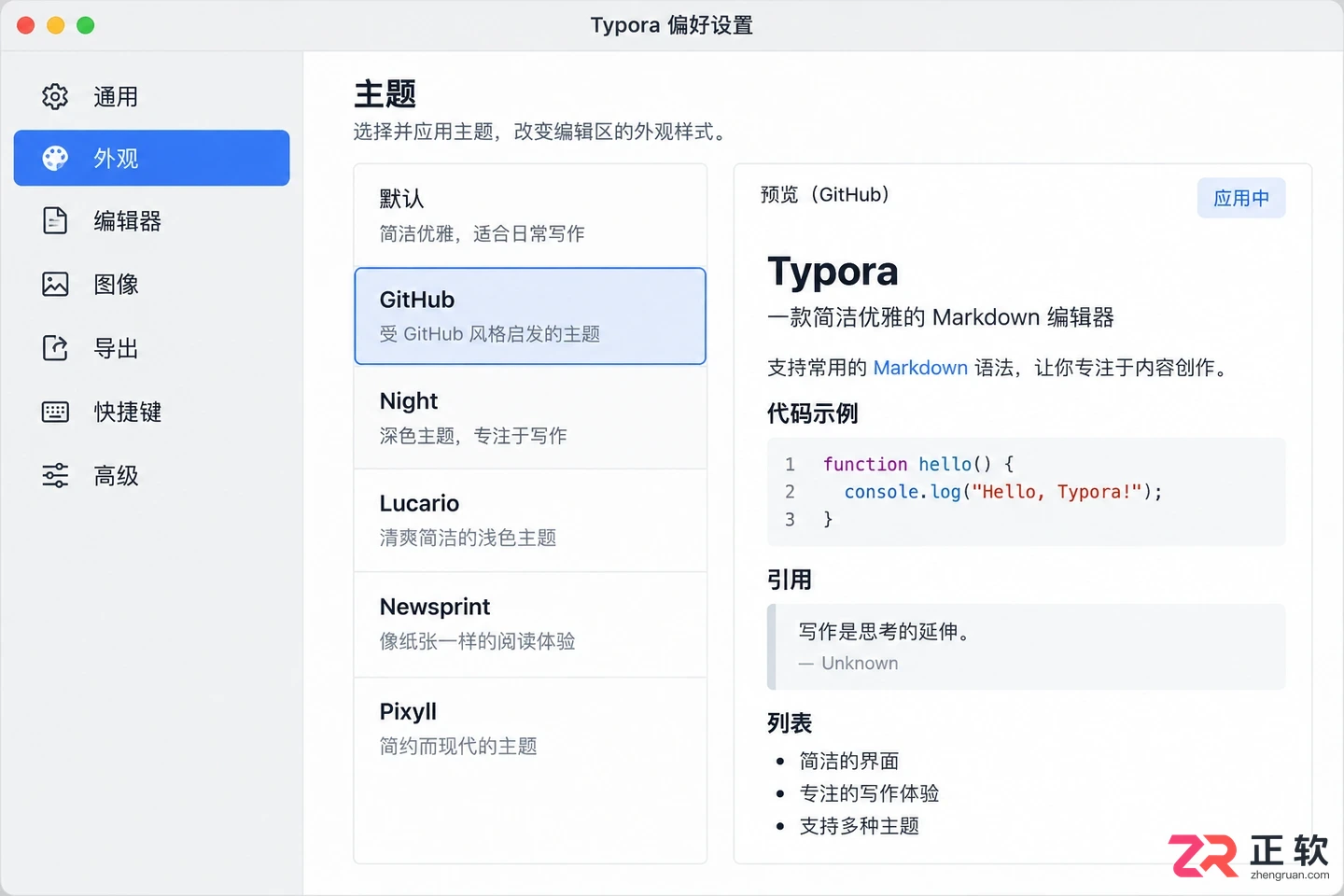Screen dimensions: 1344x896
Task: Select the 默认 theme
Action: click(x=530, y=216)
